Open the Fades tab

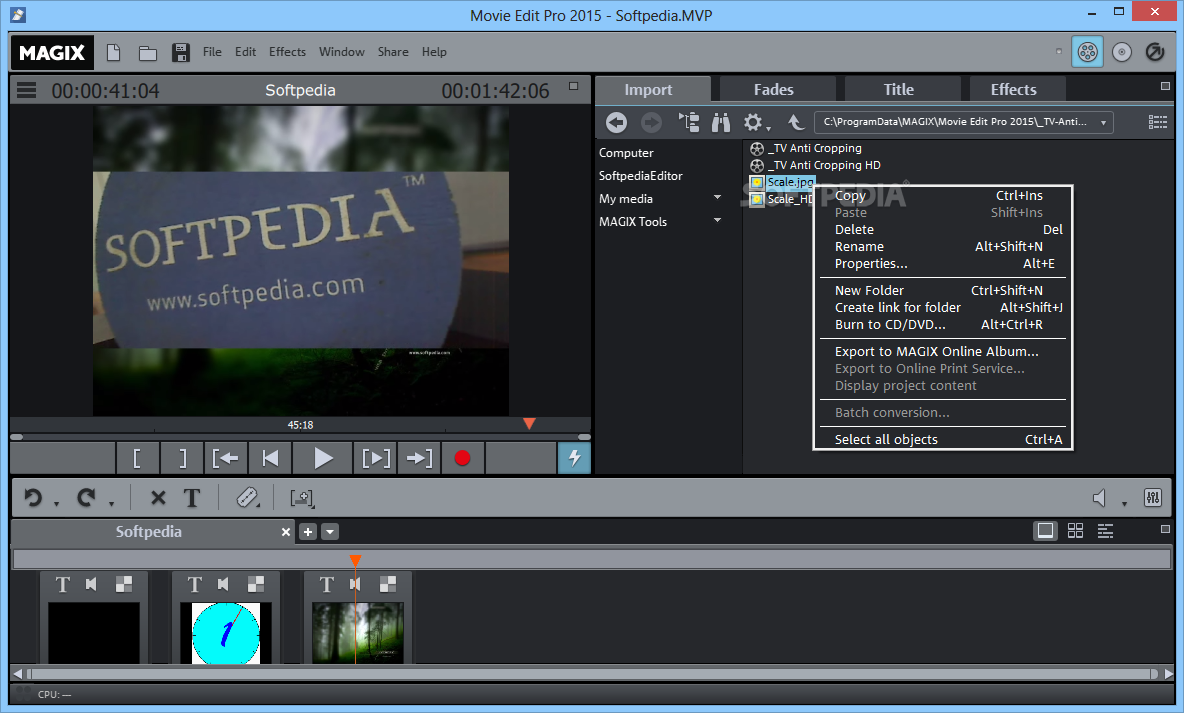pyautogui.click(x=774, y=89)
